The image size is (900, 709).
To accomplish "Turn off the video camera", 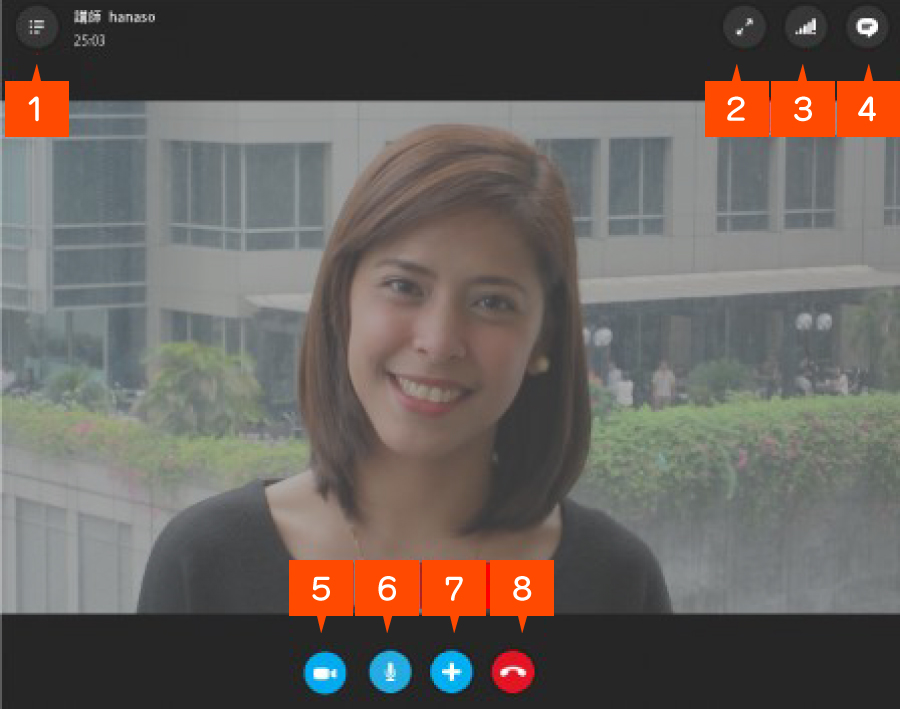I will [325, 673].
